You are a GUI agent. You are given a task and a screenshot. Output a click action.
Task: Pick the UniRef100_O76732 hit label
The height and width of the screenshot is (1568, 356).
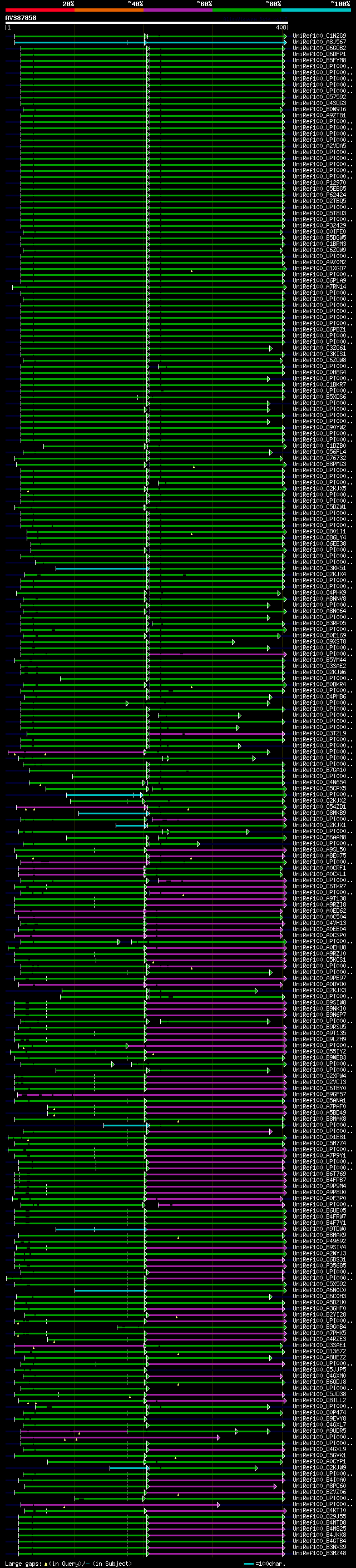[x=319, y=458]
